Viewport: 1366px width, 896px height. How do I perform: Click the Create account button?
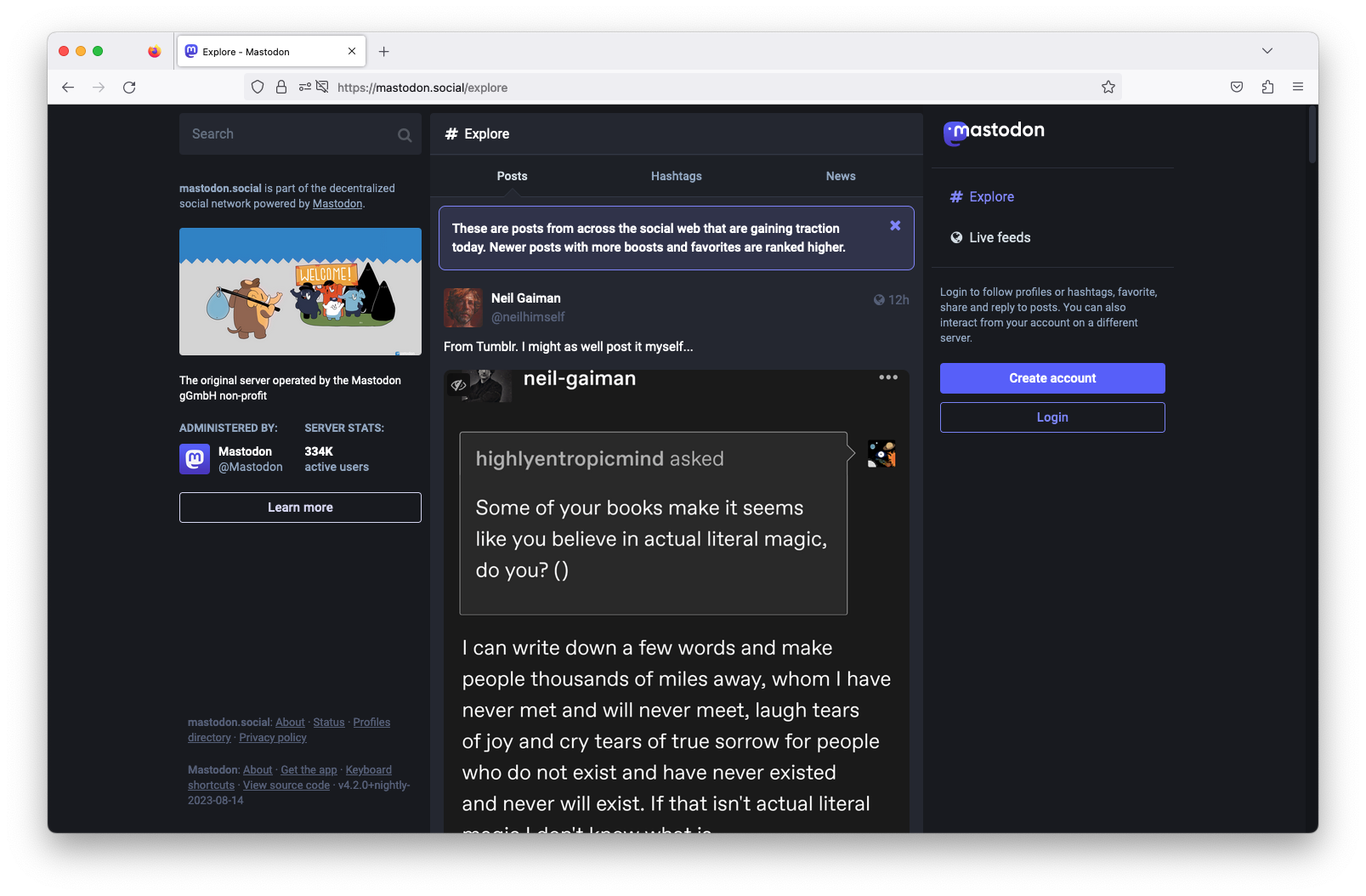point(1052,378)
